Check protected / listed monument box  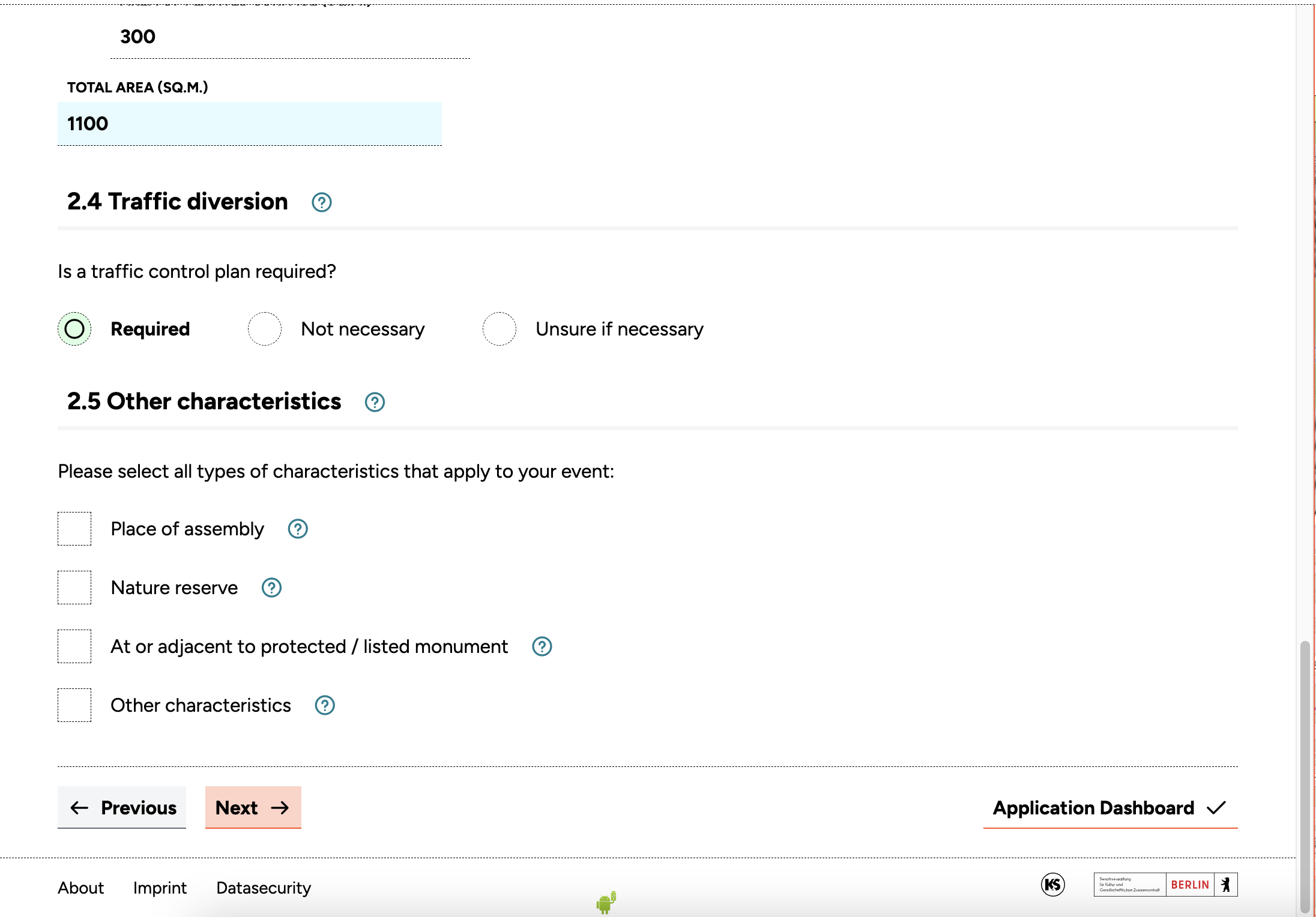point(74,646)
